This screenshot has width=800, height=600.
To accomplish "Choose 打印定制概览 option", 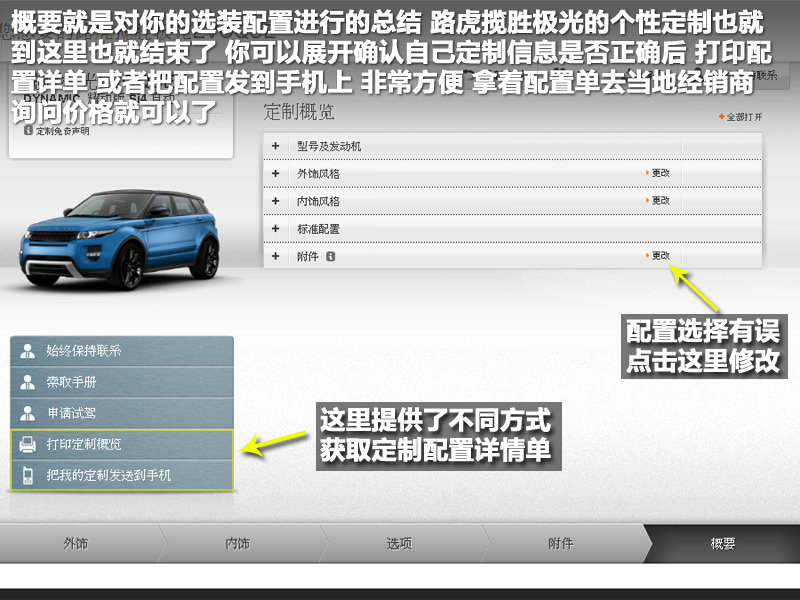I will pos(122,444).
